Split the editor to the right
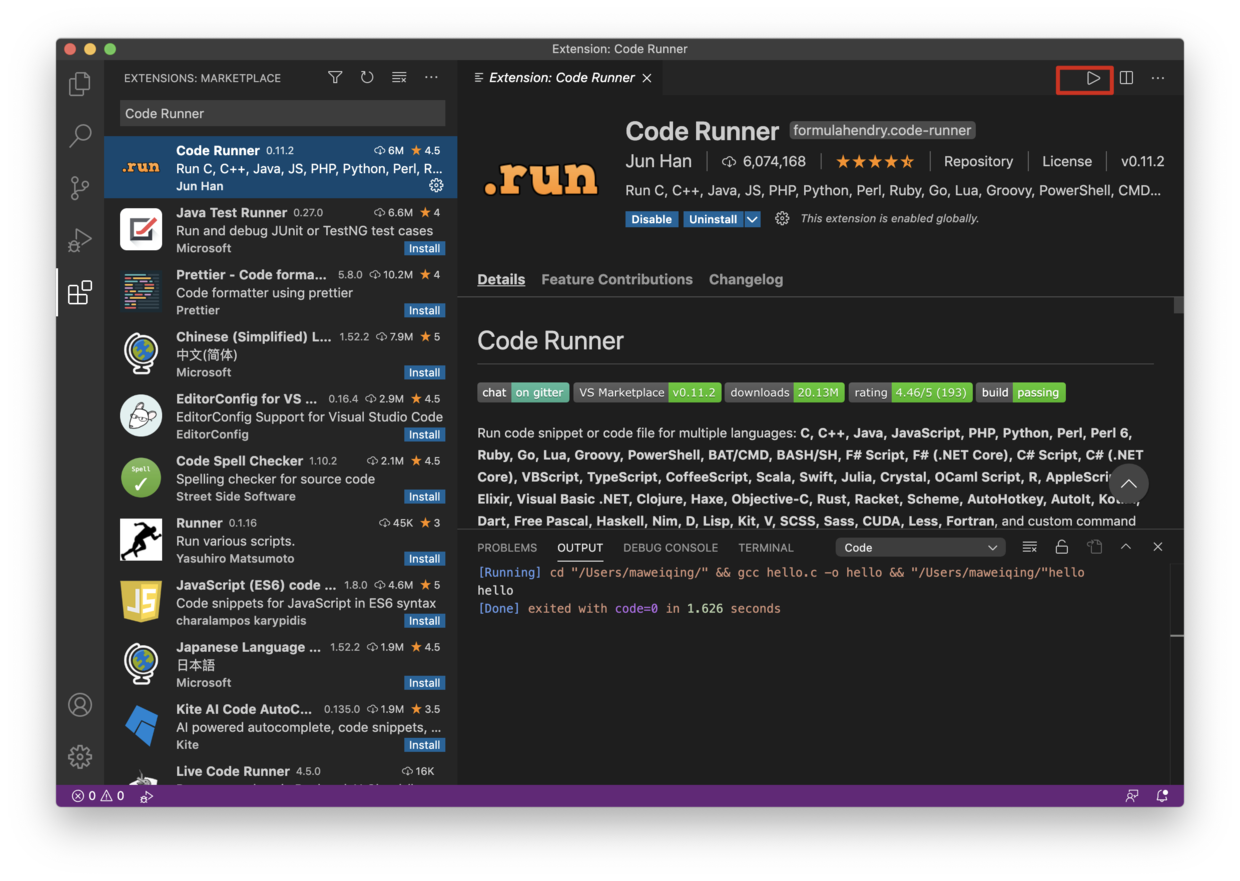 point(1126,78)
